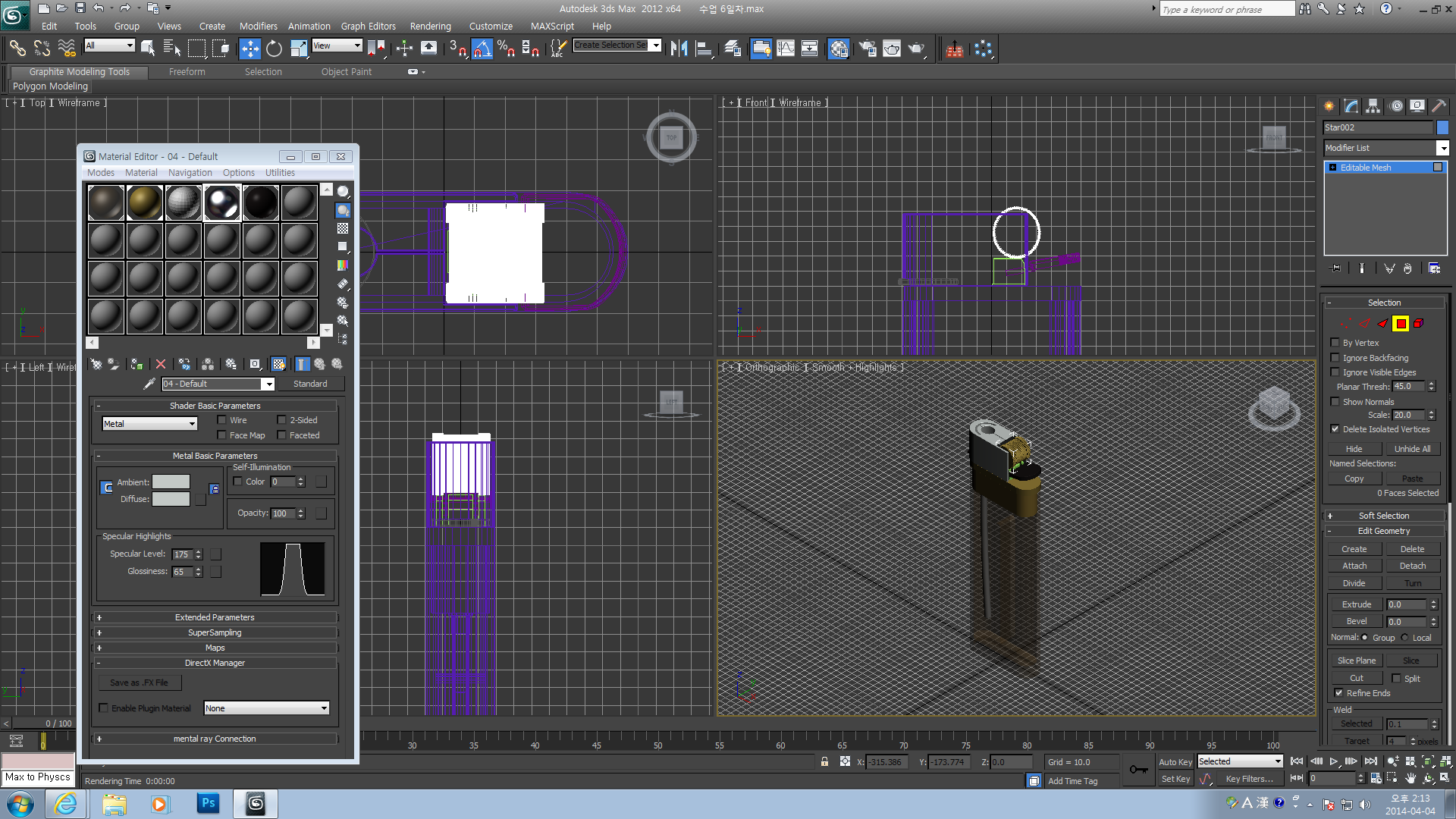Enable the 2-Sided checkbox
This screenshot has width=1456, height=819.
[281, 419]
